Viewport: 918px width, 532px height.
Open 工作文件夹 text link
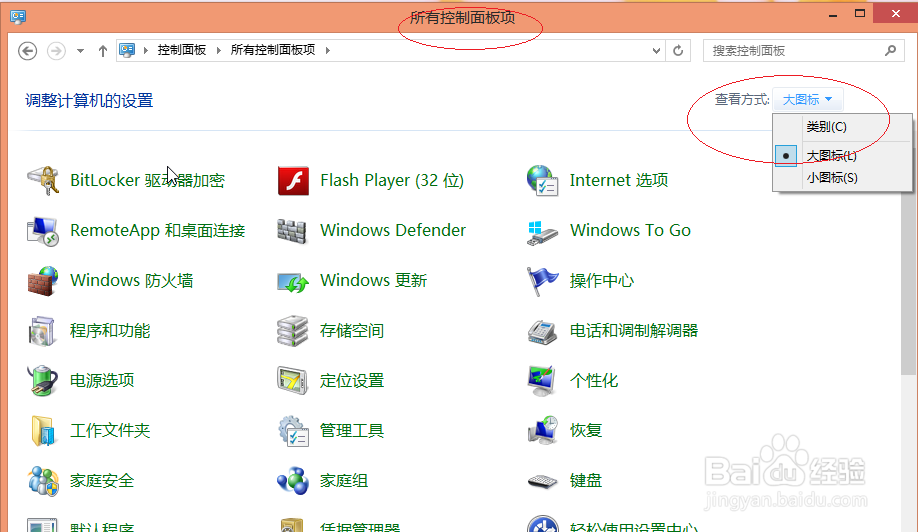(110, 431)
